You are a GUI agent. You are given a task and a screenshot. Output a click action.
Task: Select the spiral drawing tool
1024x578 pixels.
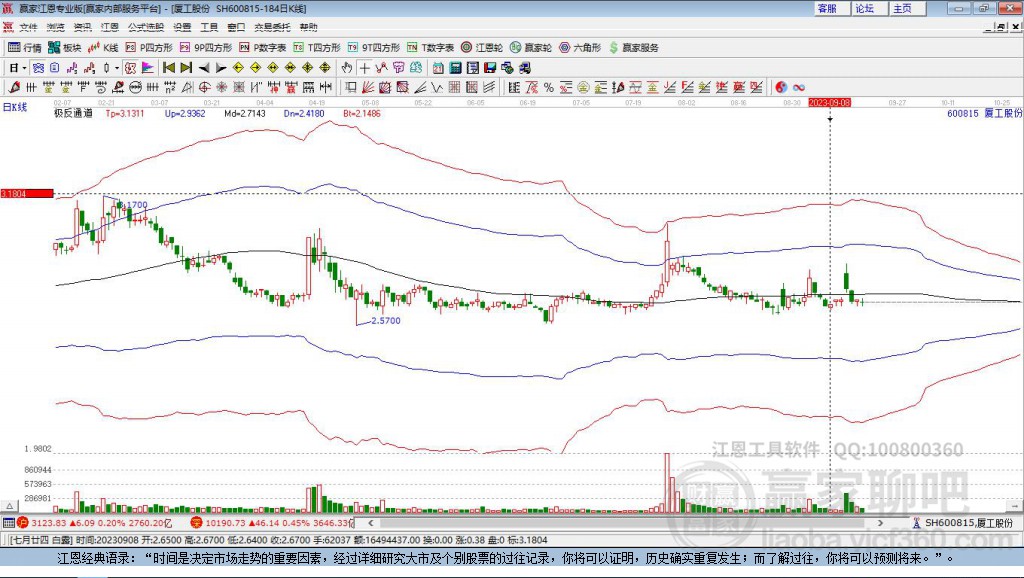101,87
